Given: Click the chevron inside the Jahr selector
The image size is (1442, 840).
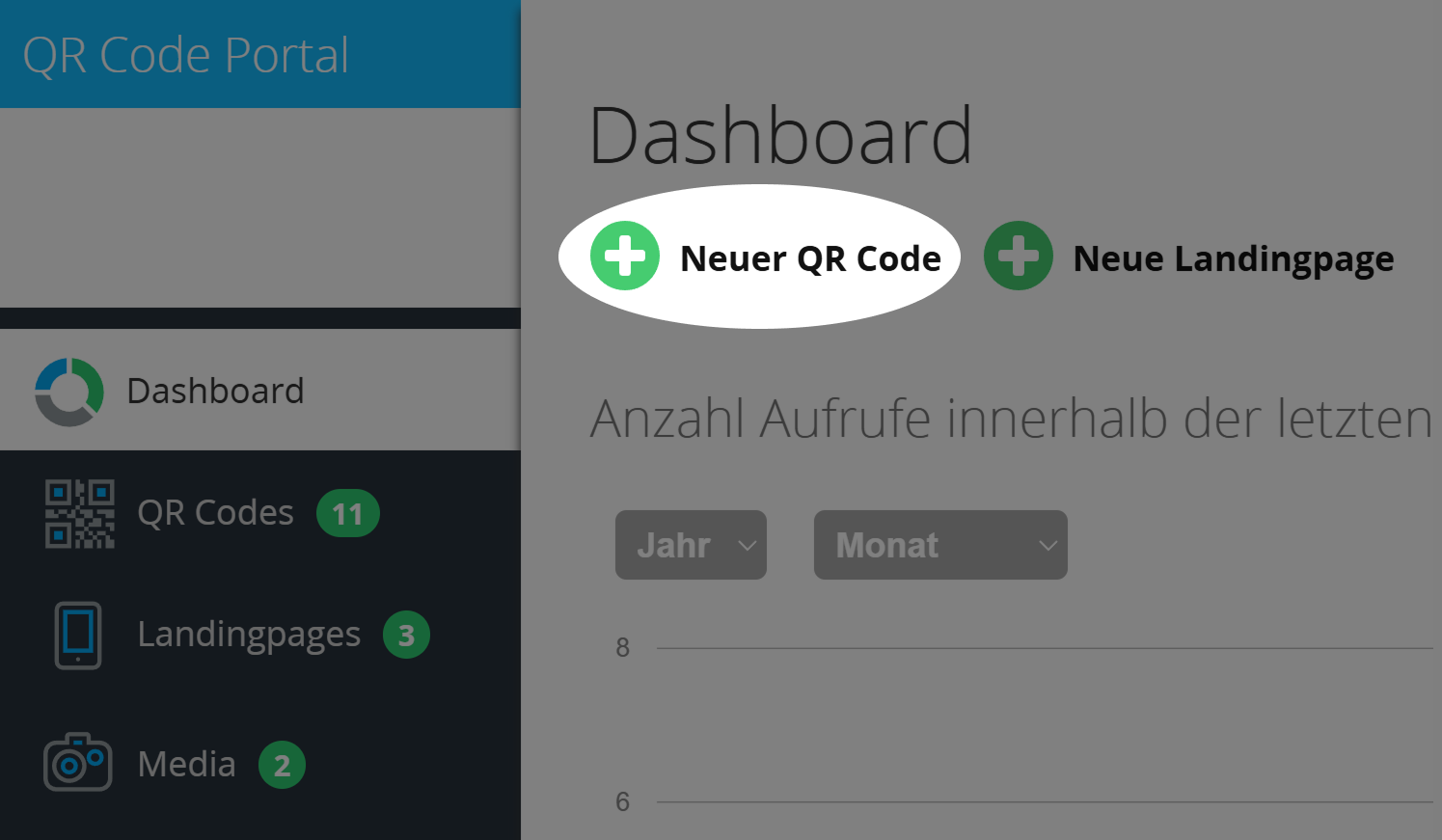Looking at the screenshot, I should tap(748, 545).
